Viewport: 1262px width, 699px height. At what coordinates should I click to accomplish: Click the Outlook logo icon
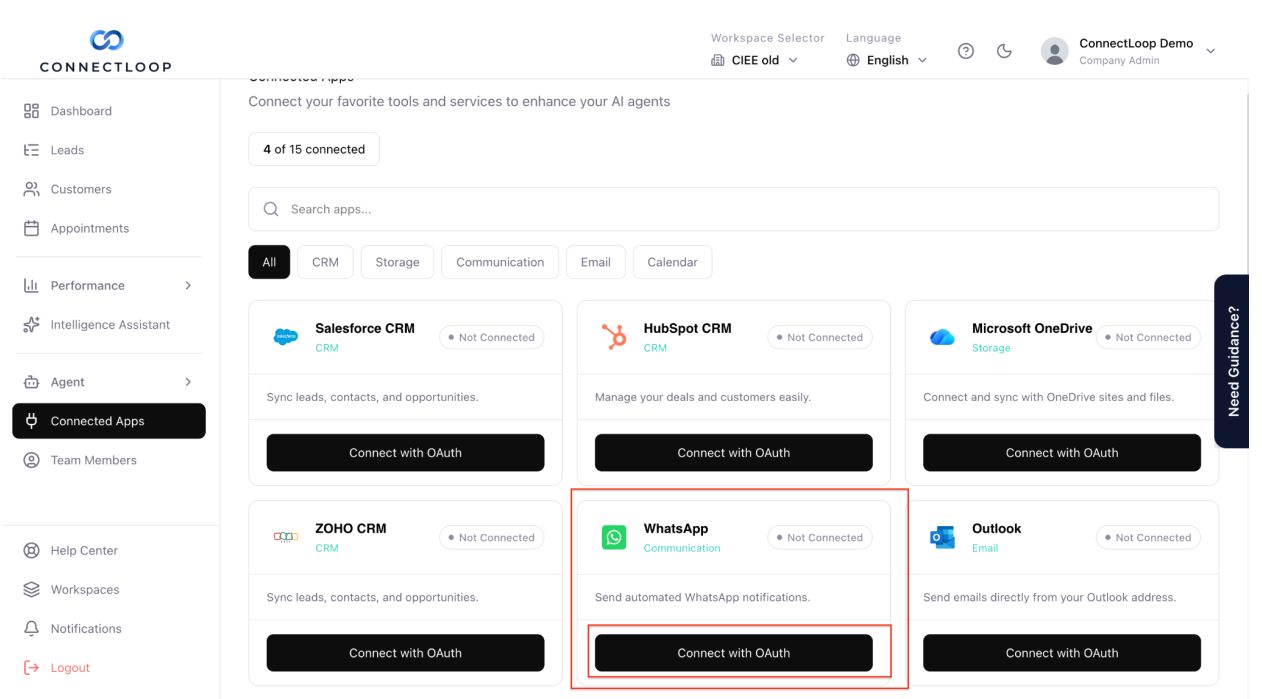click(x=942, y=537)
